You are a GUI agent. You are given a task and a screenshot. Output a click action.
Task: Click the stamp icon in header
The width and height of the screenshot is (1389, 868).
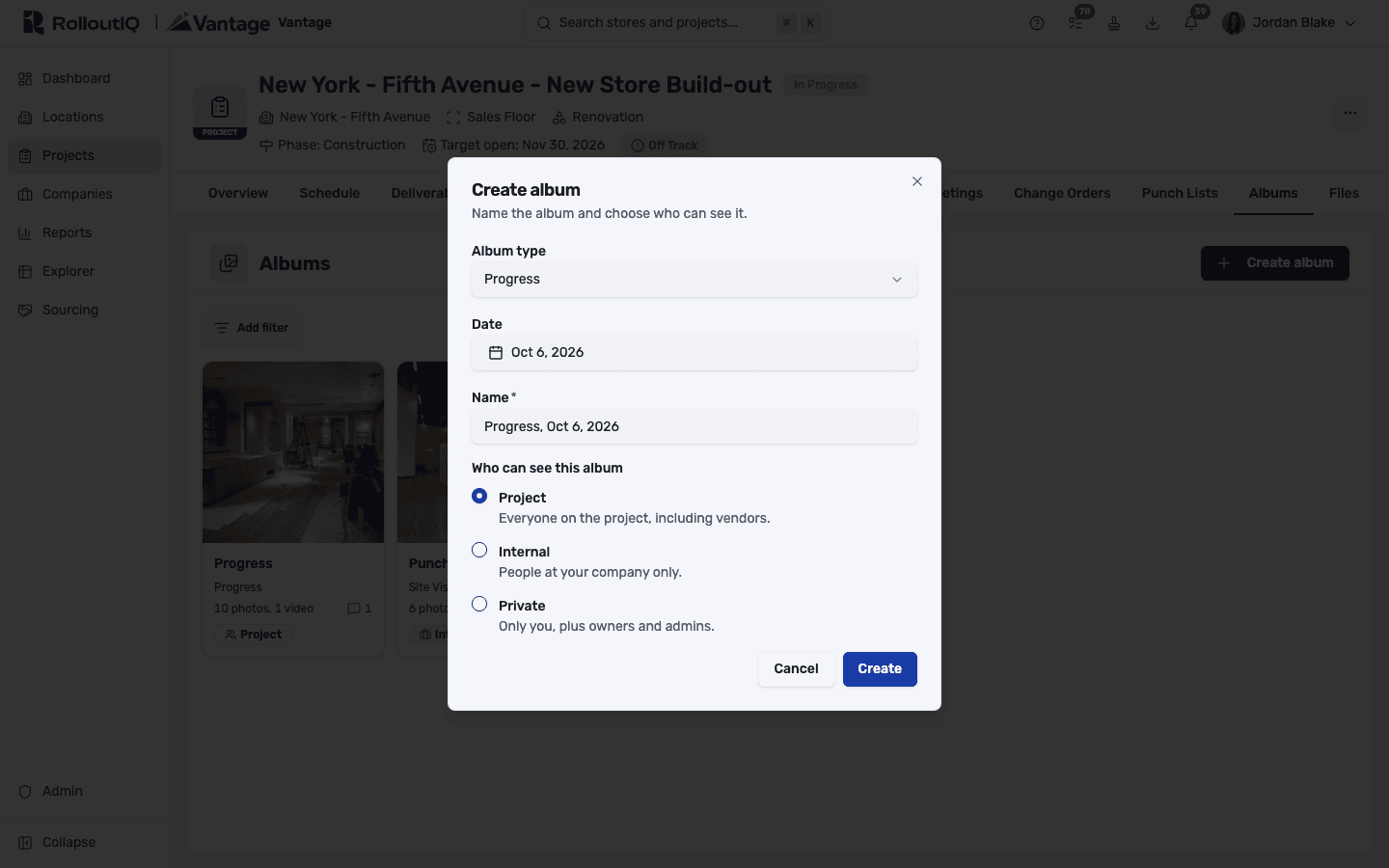(x=1114, y=23)
